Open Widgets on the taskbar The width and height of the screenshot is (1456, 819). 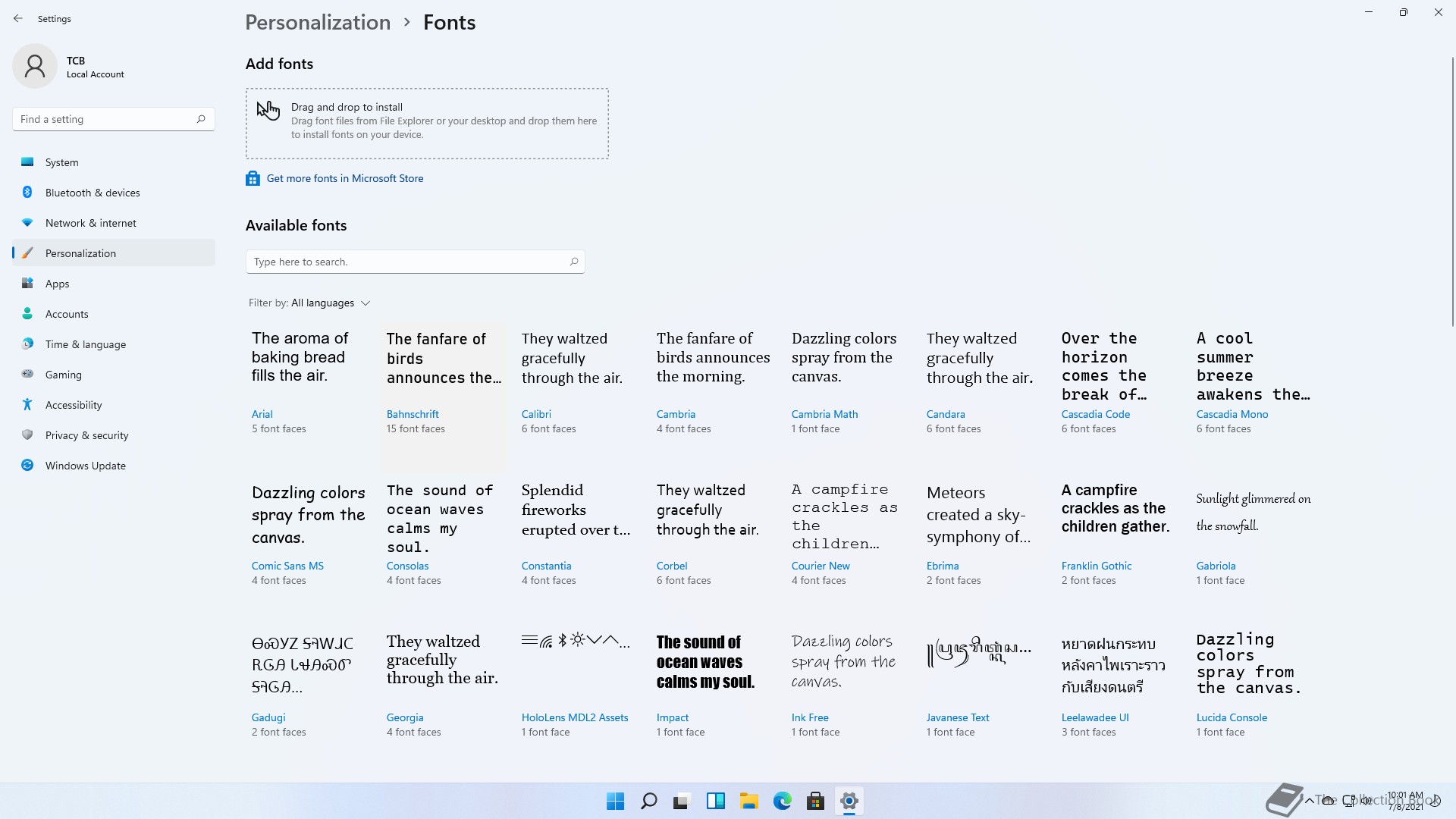coord(715,801)
